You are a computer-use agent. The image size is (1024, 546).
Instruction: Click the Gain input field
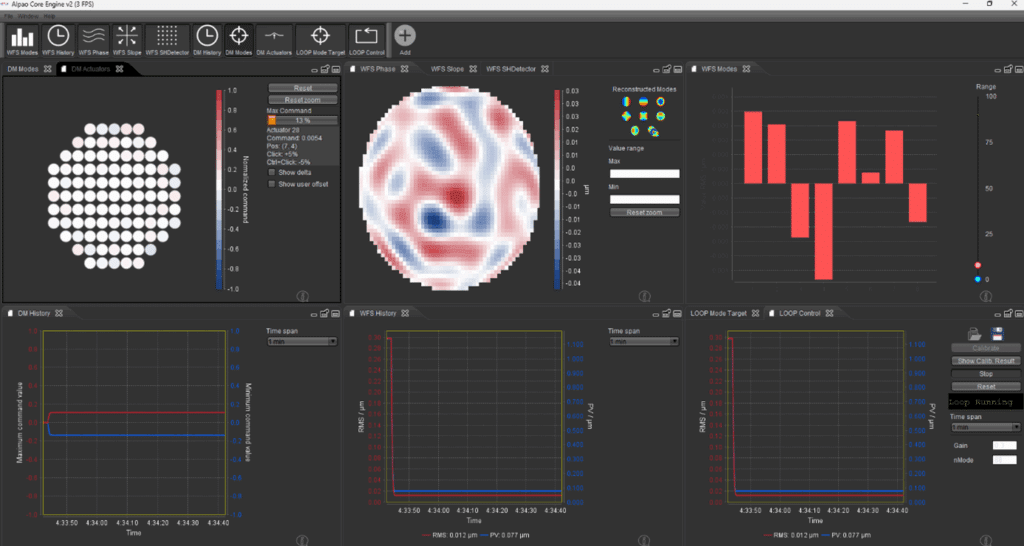tap(1004, 444)
